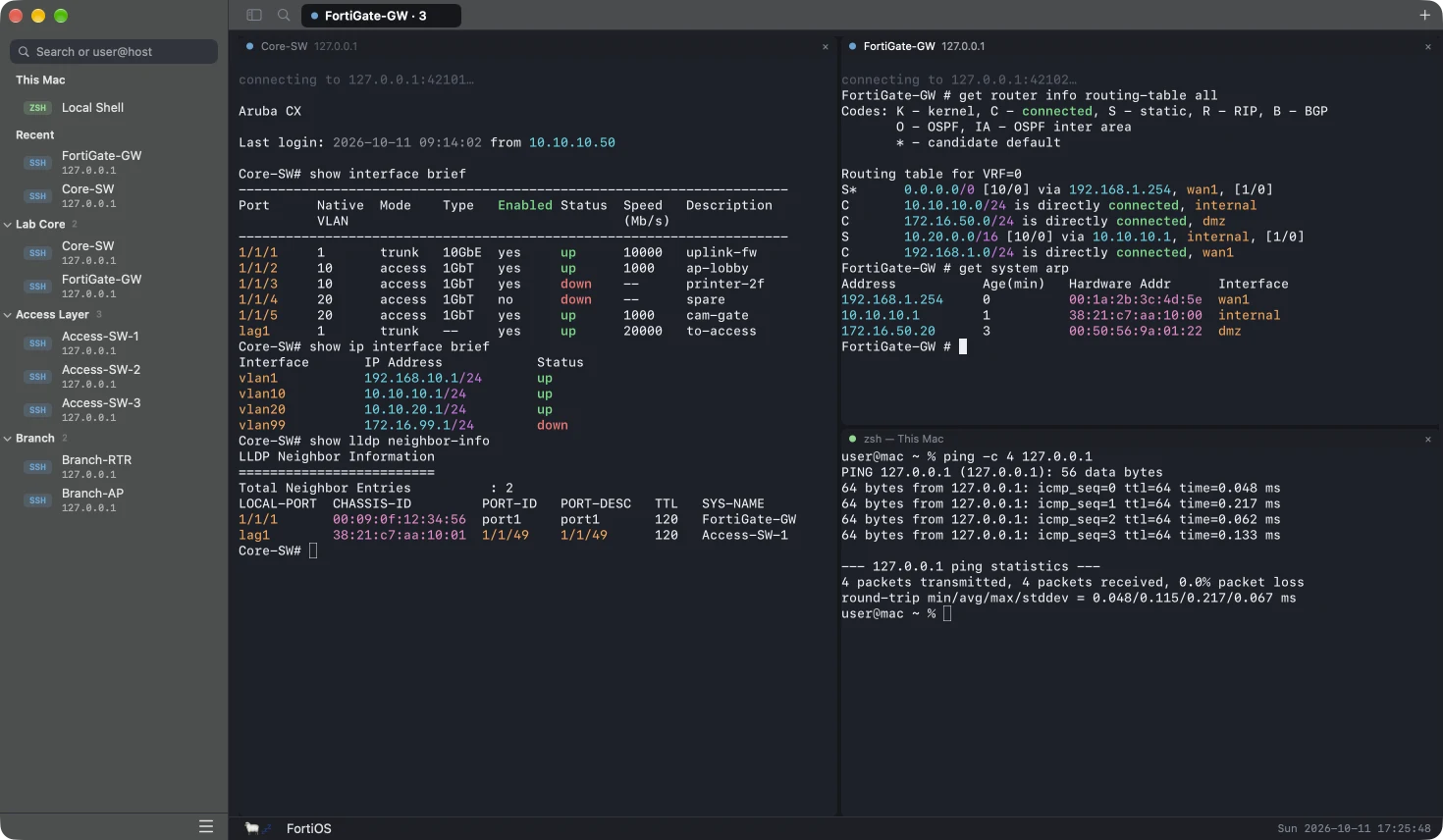Click port 1/1/3 in the interface table
The height and width of the screenshot is (840, 1443).
(258, 284)
